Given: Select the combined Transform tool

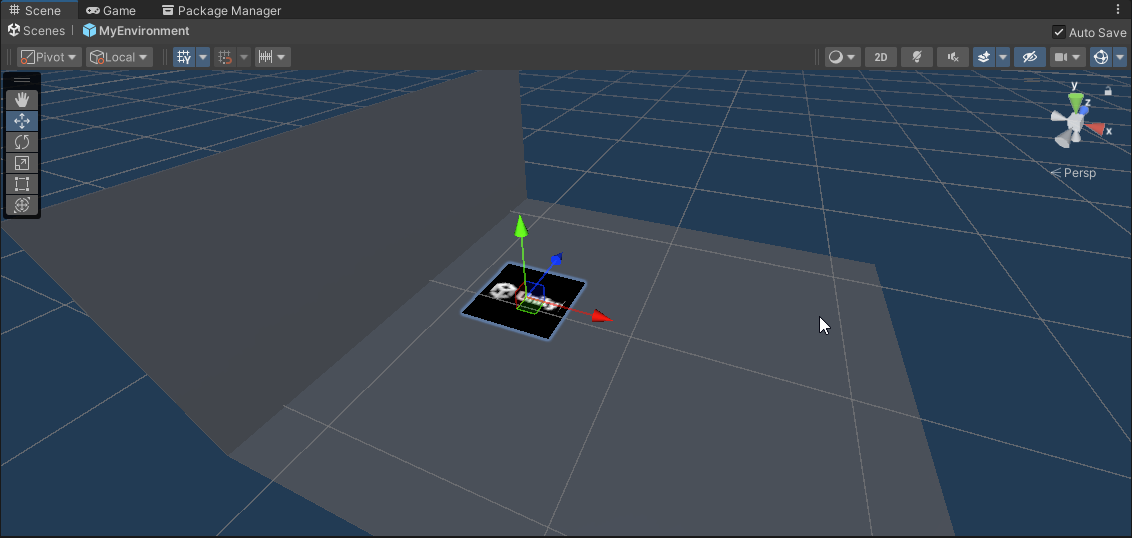Looking at the screenshot, I should click(22, 205).
